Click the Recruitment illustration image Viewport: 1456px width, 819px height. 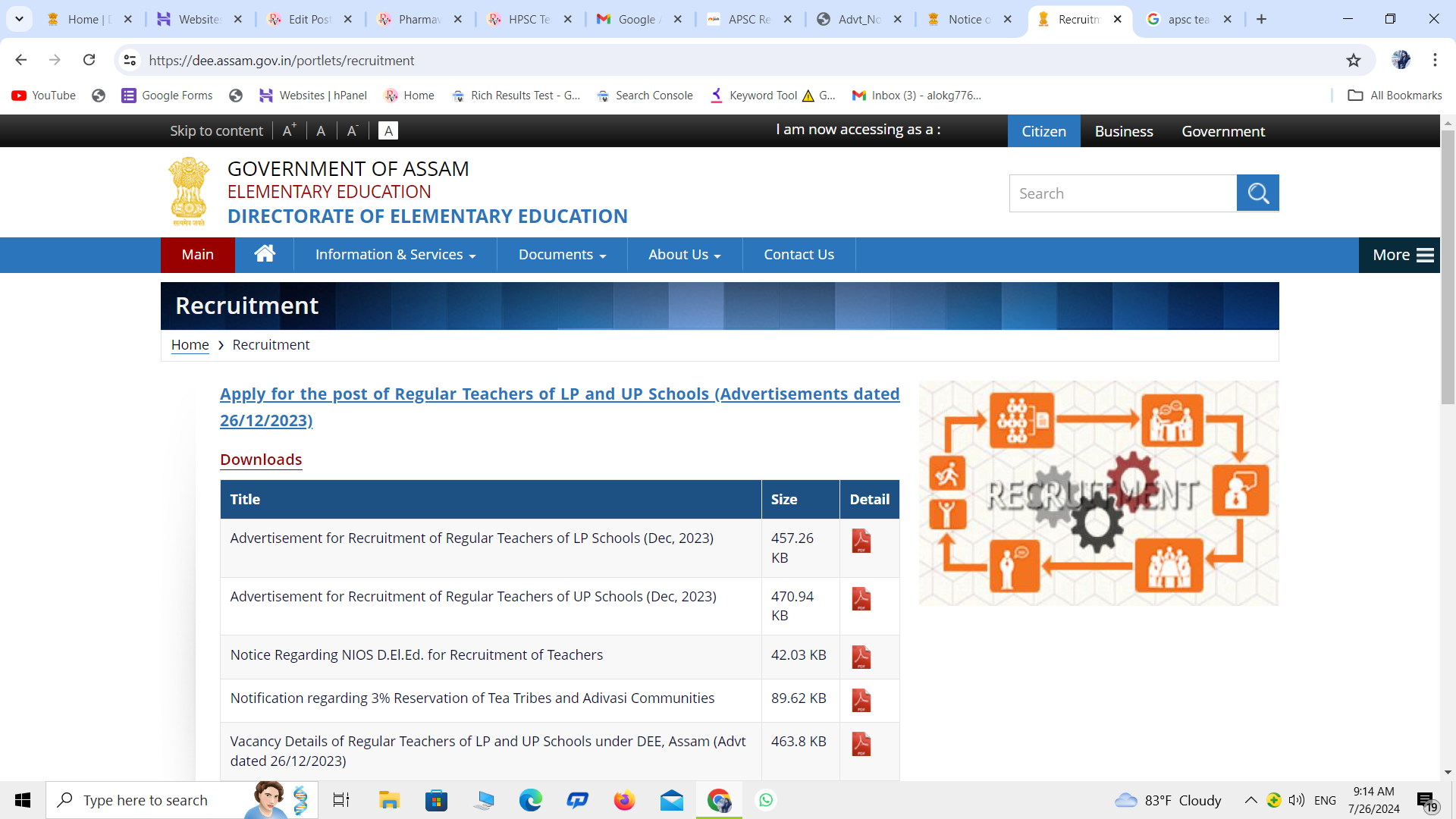[1099, 493]
